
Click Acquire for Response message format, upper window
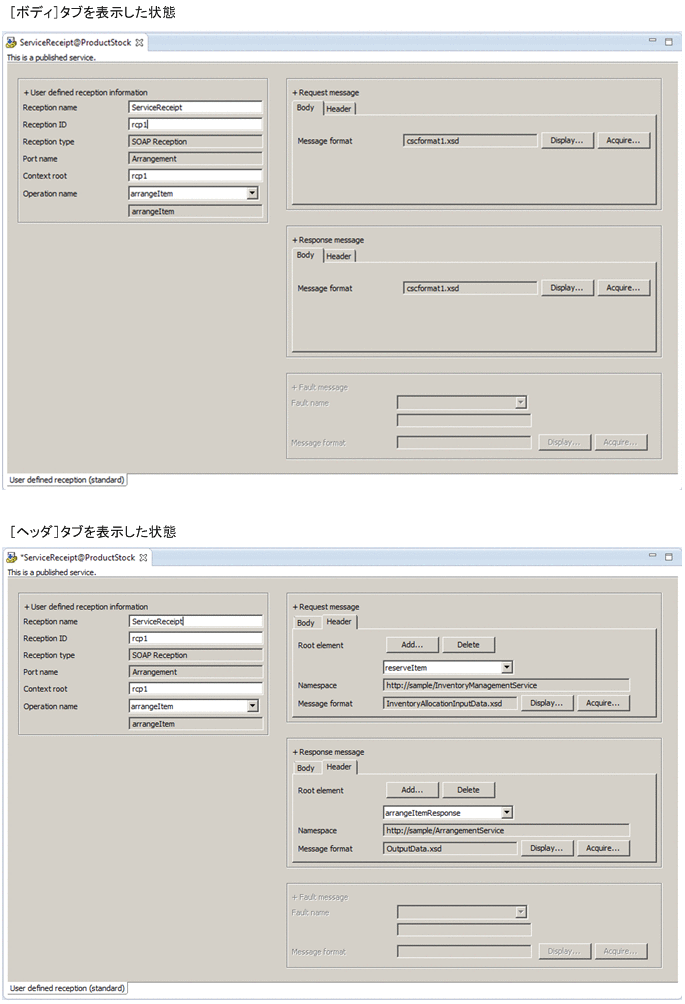click(623, 287)
